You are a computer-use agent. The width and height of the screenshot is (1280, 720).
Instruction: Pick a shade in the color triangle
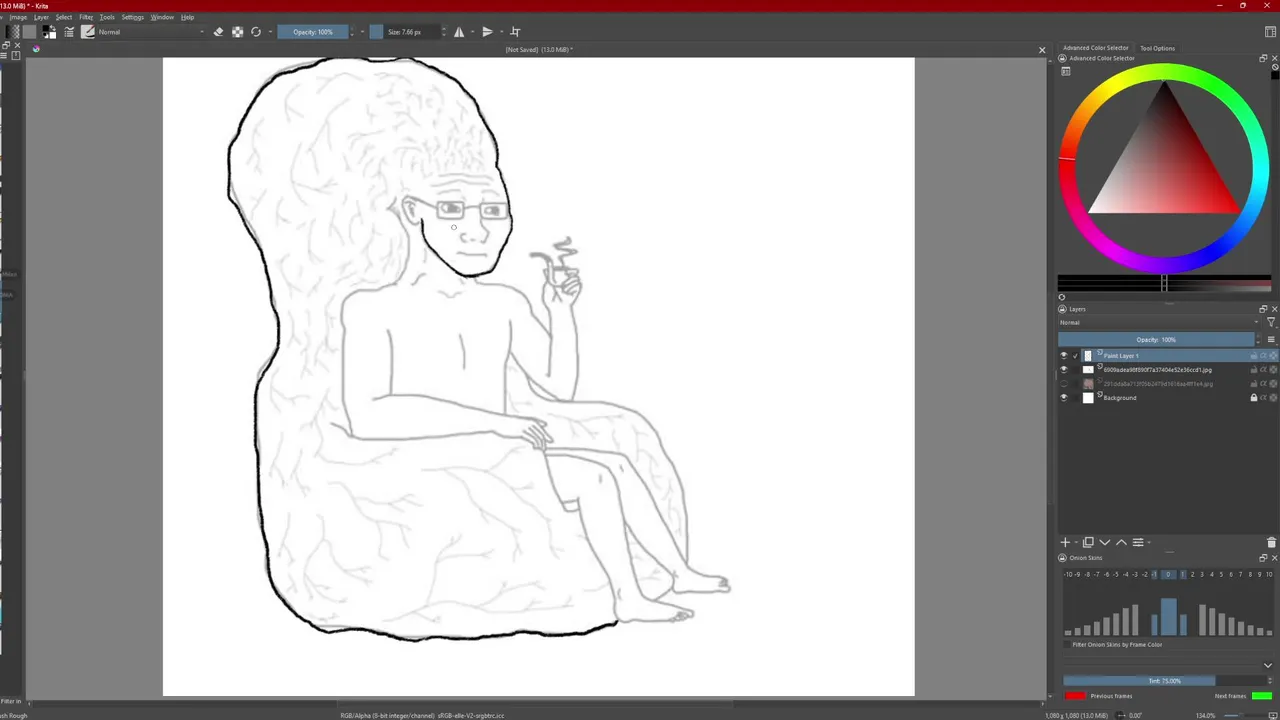pyautogui.click(x=1165, y=170)
